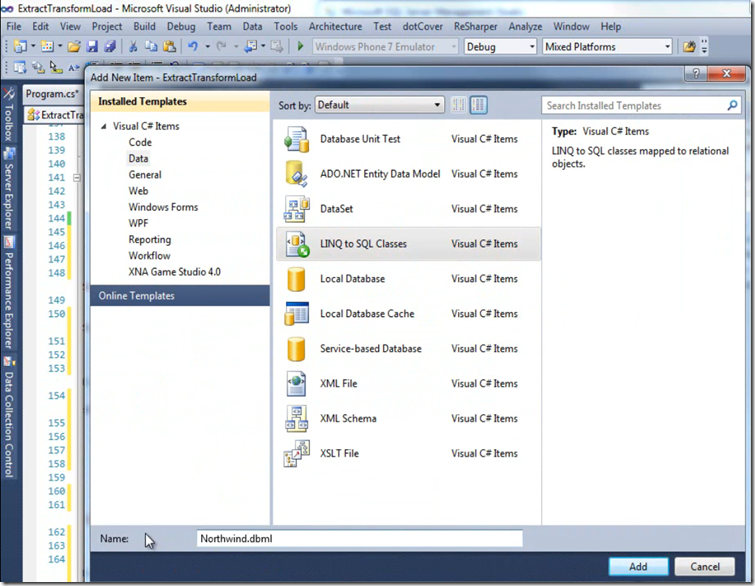Click the Add New Item toolbar icon
This screenshot has height=586, width=755.
tap(47, 47)
